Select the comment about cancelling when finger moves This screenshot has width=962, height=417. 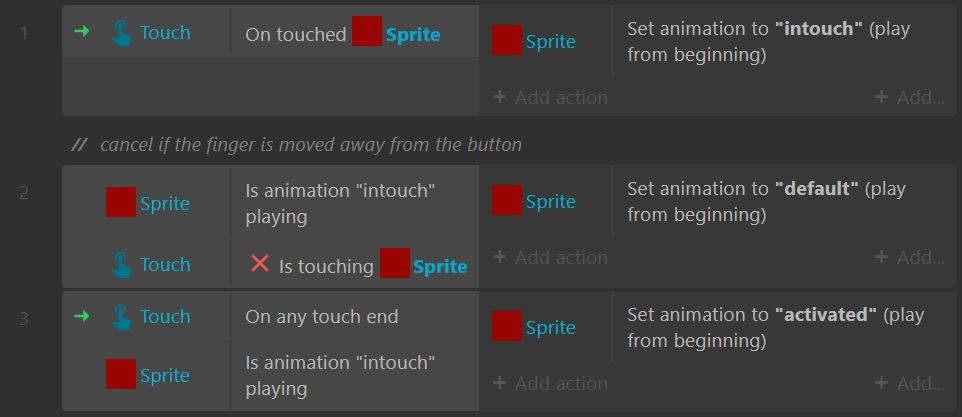297,145
